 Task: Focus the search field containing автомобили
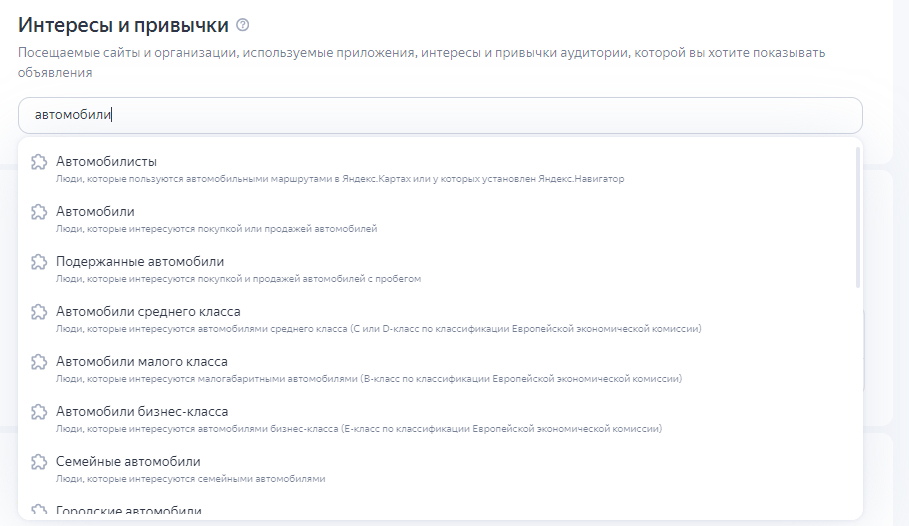(x=440, y=115)
